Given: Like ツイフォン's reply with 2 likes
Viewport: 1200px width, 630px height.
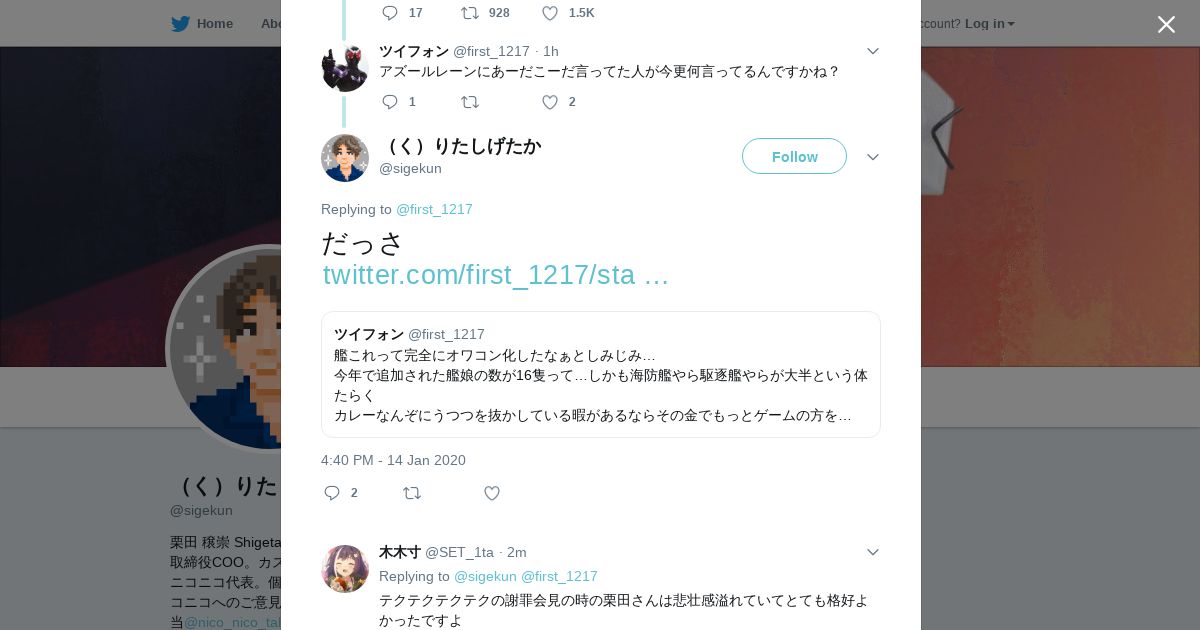Looking at the screenshot, I should coord(550,102).
